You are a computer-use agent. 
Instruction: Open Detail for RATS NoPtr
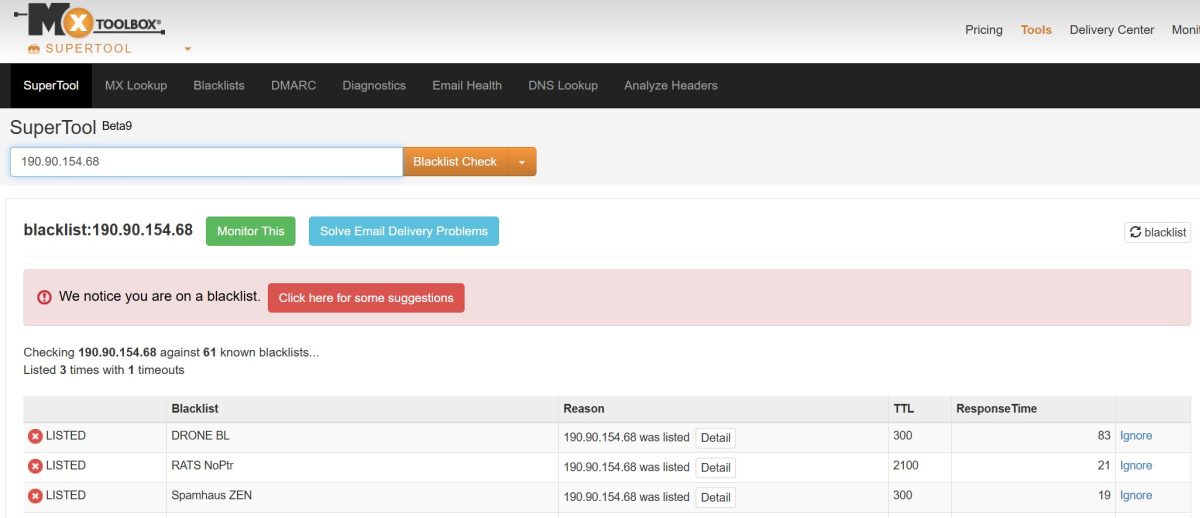coord(716,467)
